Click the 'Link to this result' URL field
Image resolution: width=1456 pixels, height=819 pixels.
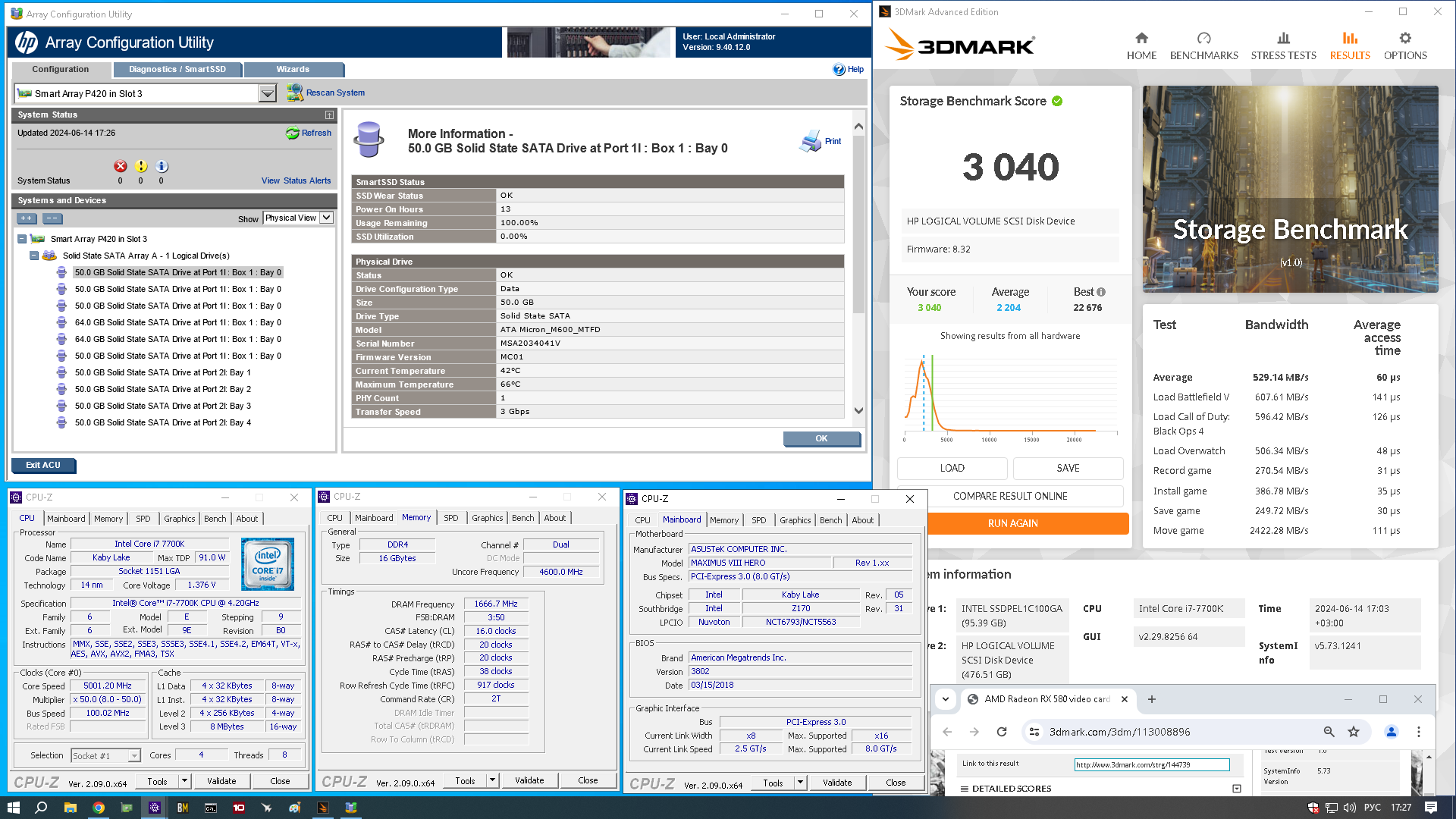point(1152,764)
